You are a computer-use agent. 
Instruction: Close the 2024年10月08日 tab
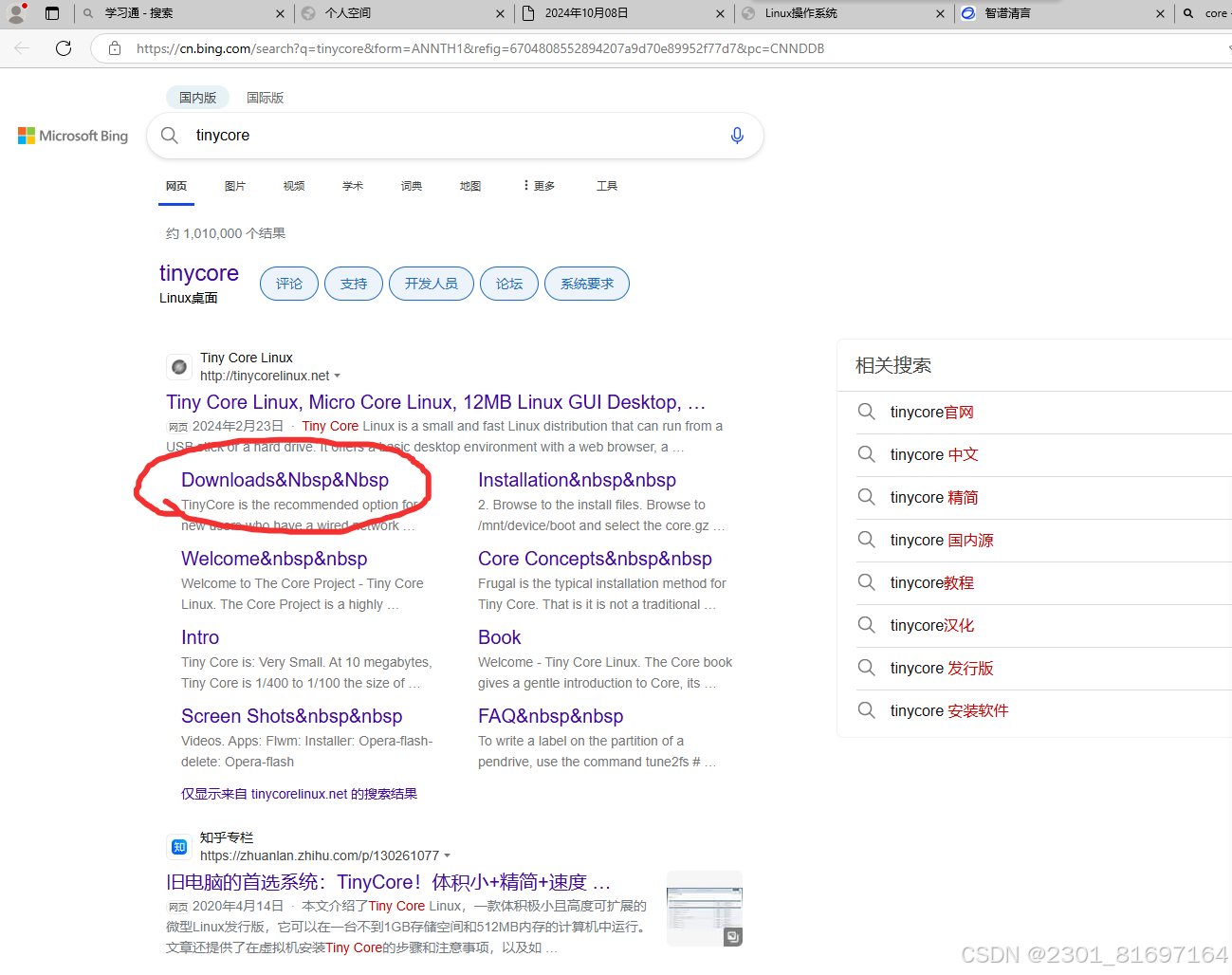click(x=720, y=13)
